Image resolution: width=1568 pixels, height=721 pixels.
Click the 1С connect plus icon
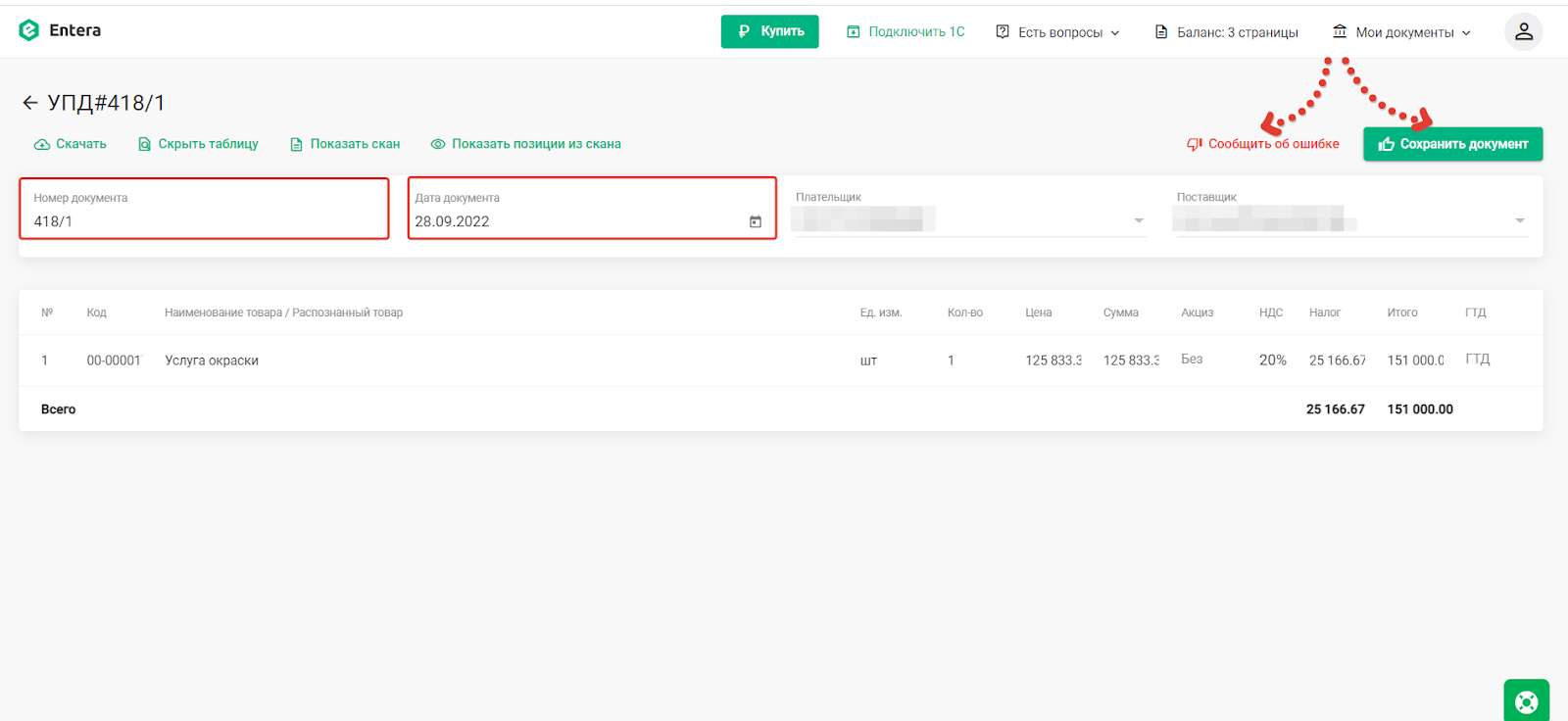(854, 32)
